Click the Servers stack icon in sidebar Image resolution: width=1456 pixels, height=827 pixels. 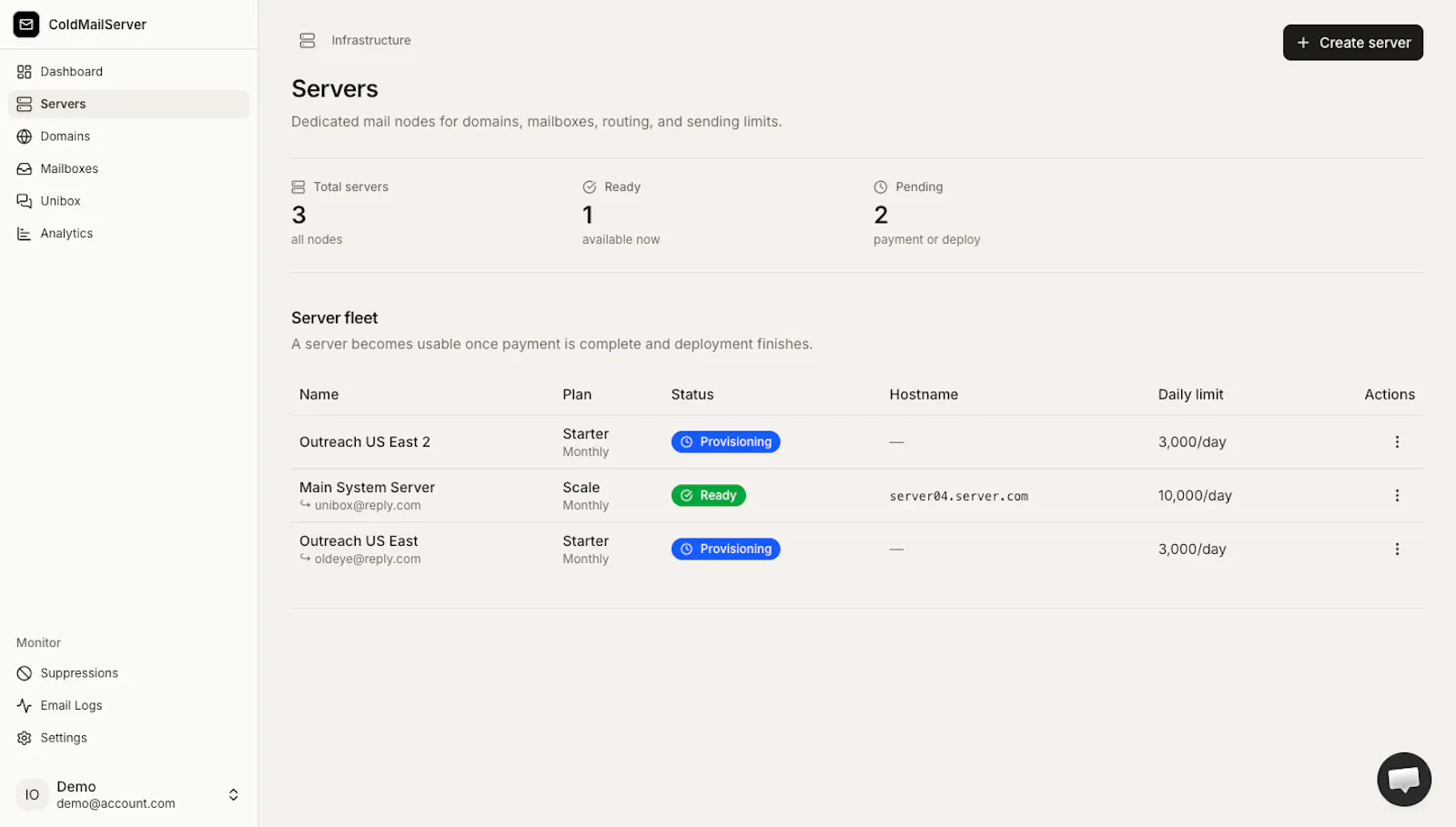[25, 104]
